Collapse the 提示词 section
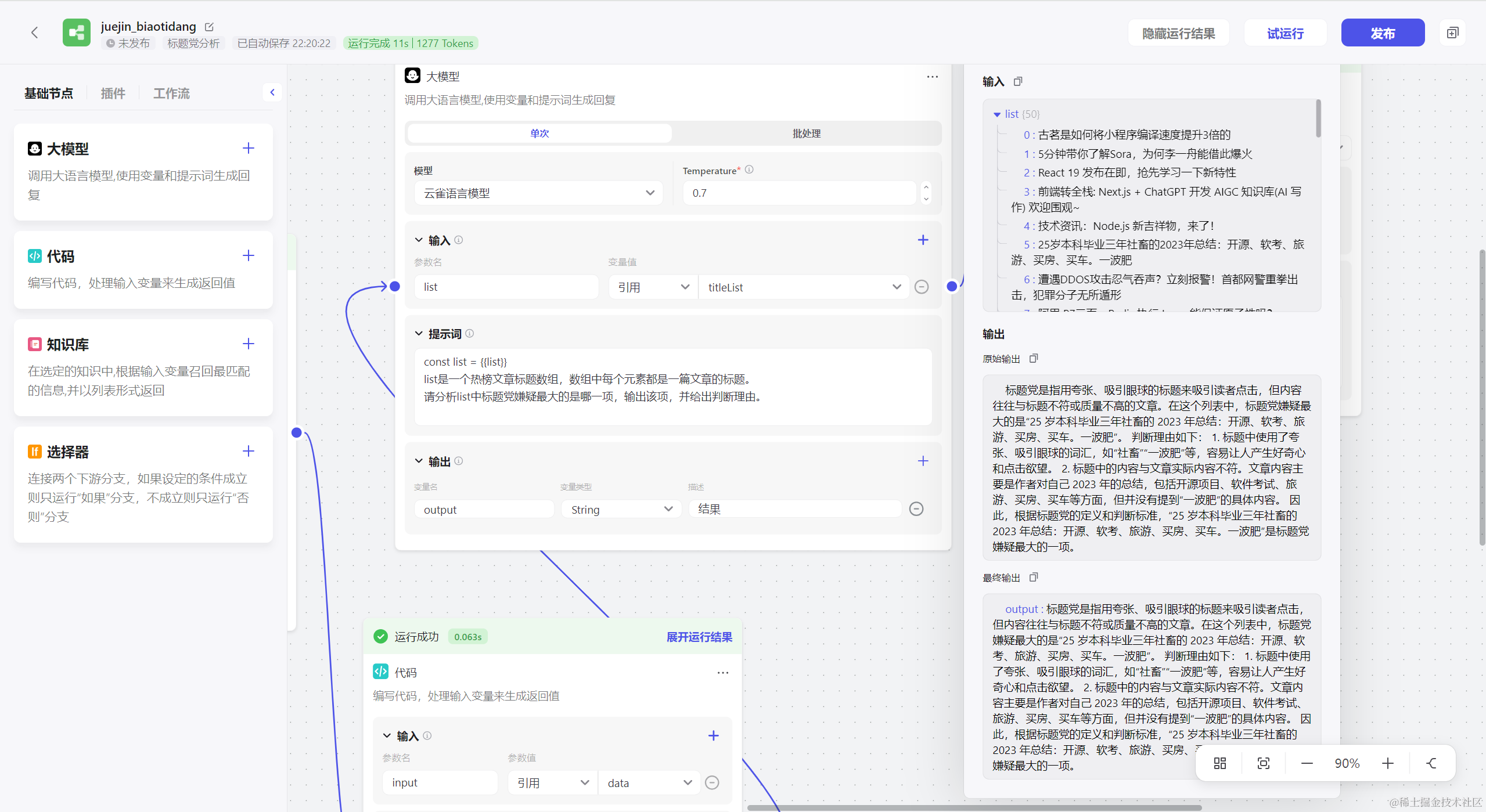The image size is (1486, 812). click(419, 334)
